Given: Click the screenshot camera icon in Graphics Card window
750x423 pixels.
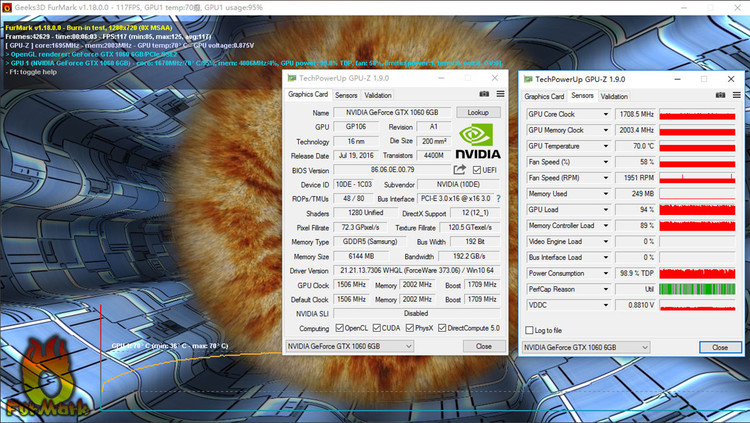Looking at the screenshot, I should click(x=484, y=94).
